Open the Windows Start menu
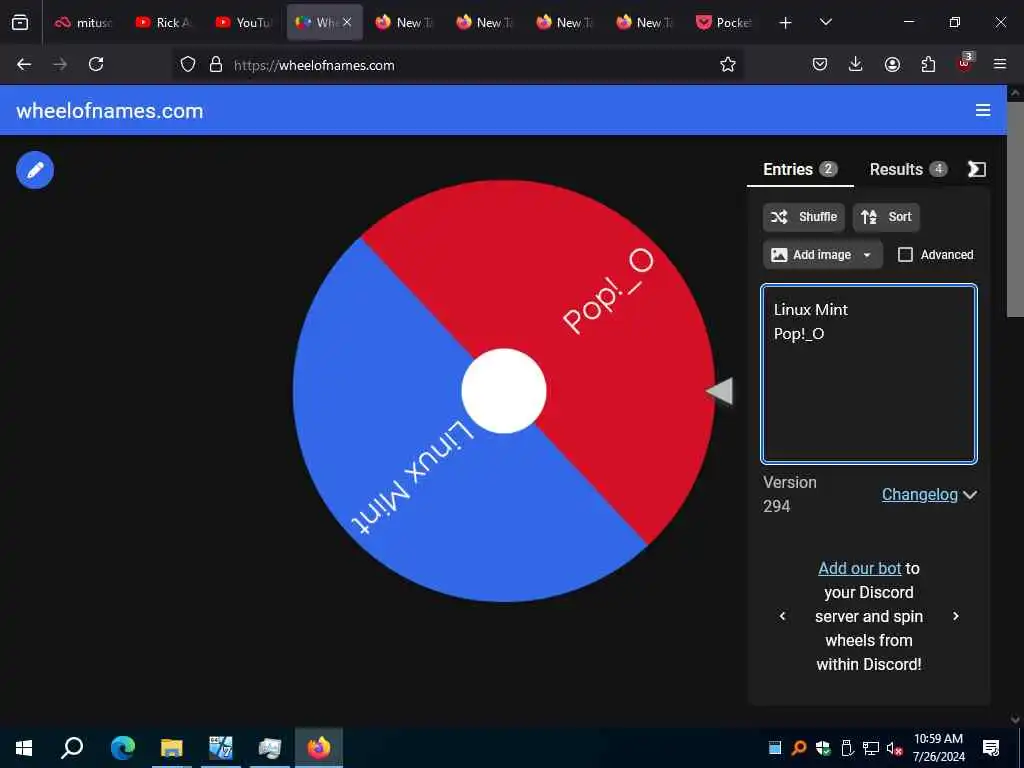Viewport: 1024px width, 768px height. [24, 748]
